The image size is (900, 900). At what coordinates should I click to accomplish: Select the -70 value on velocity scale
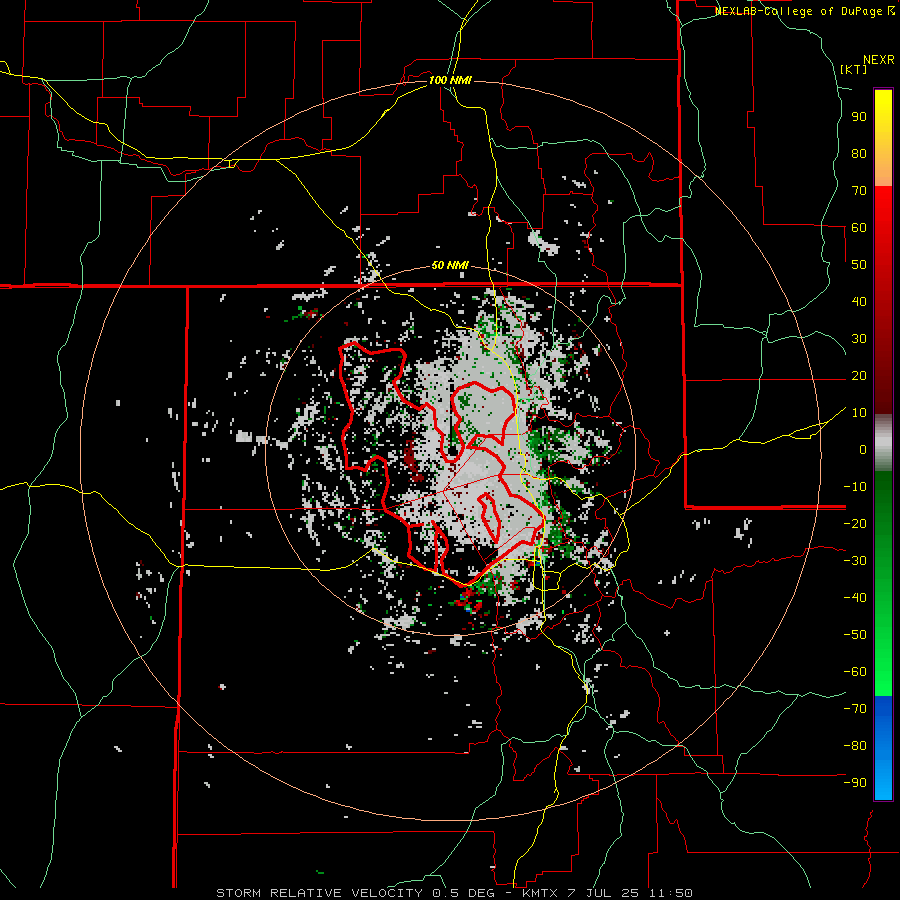pyautogui.click(x=855, y=709)
